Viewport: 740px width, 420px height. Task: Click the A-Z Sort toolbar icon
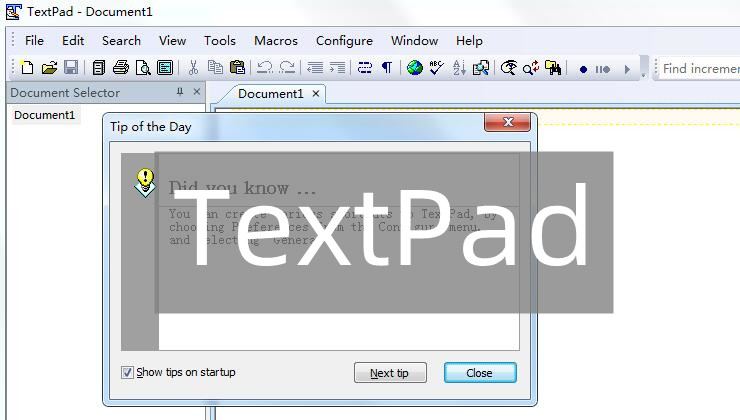coord(459,68)
